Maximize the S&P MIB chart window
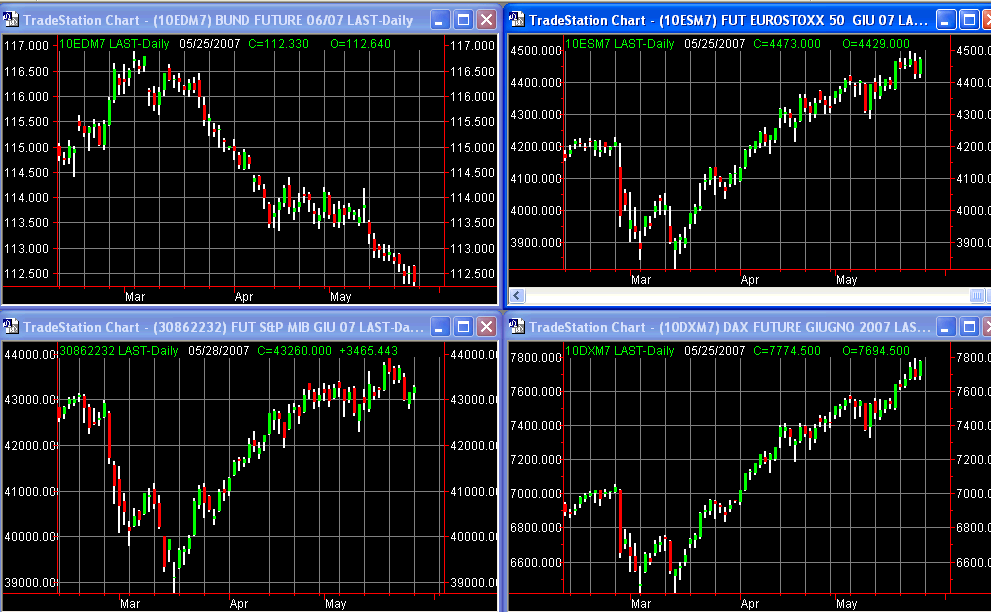Screen dimensions: 991x612 (x=463, y=327)
